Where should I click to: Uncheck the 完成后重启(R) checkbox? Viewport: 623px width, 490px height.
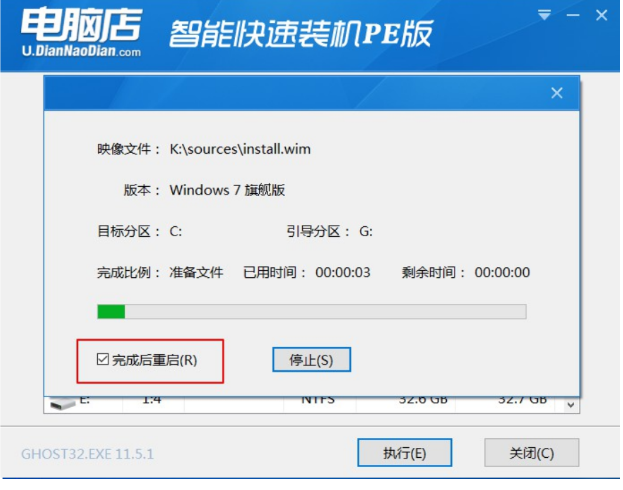pyautogui.click(x=103, y=359)
